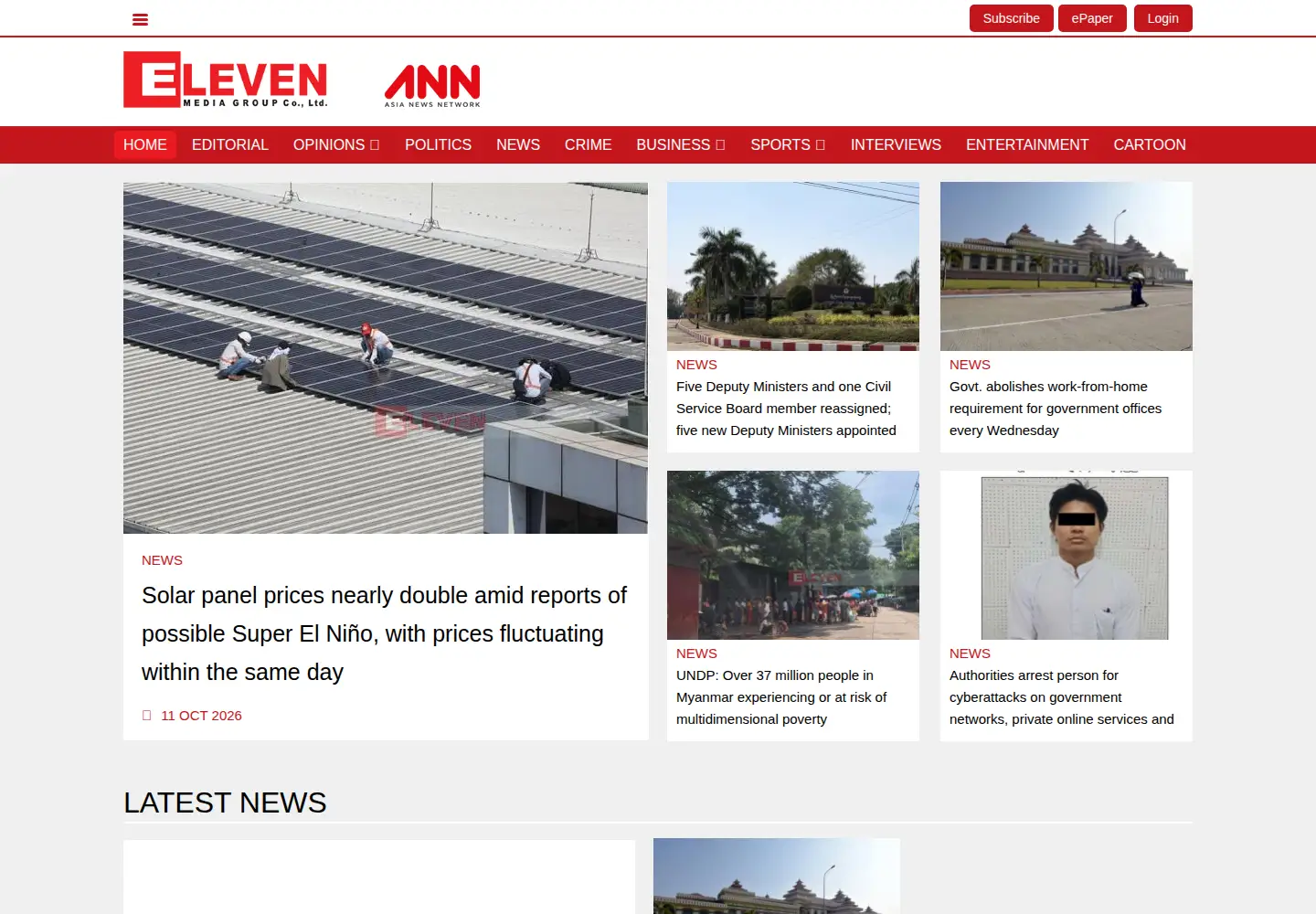Select NEWS in the navigation bar
Viewport: 1316px width, 914px height.
coord(518,144)
